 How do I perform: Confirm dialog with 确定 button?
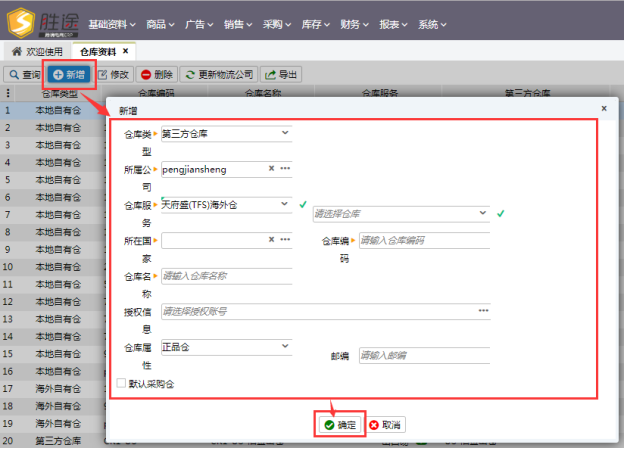click(340, 425)
